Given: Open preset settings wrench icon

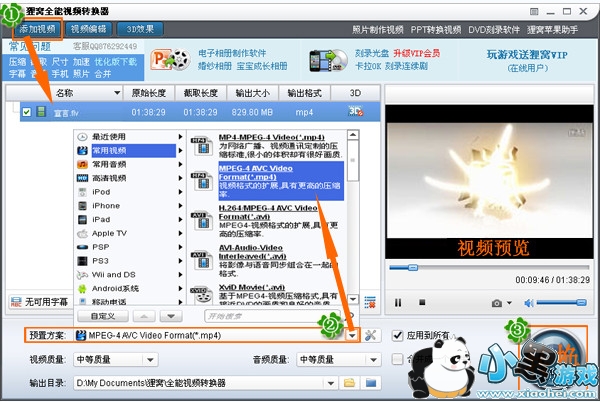Looking at the screenshot, I should (370, 335).
